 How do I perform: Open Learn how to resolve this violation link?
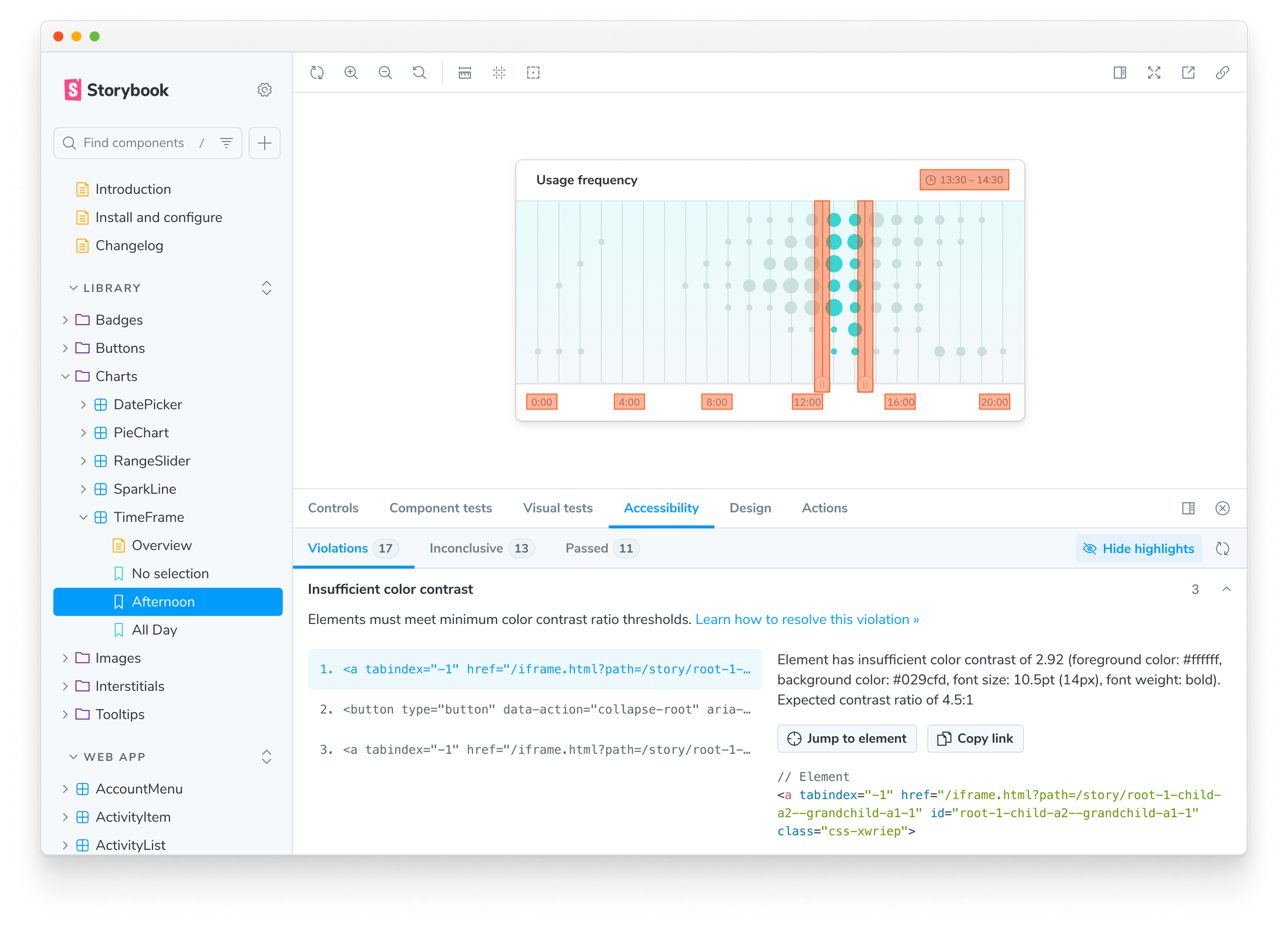coord(807,619)
